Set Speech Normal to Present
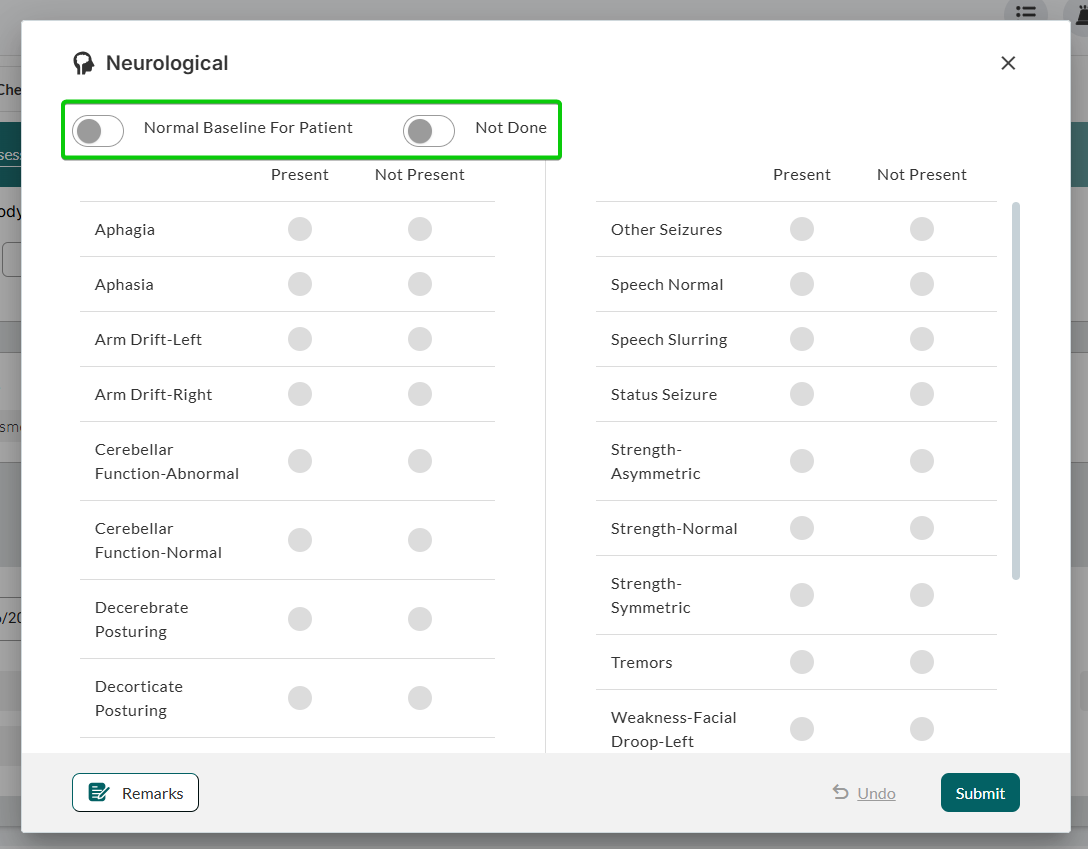This screenshot has width=1088, height=849. click(x=802, y=284)
